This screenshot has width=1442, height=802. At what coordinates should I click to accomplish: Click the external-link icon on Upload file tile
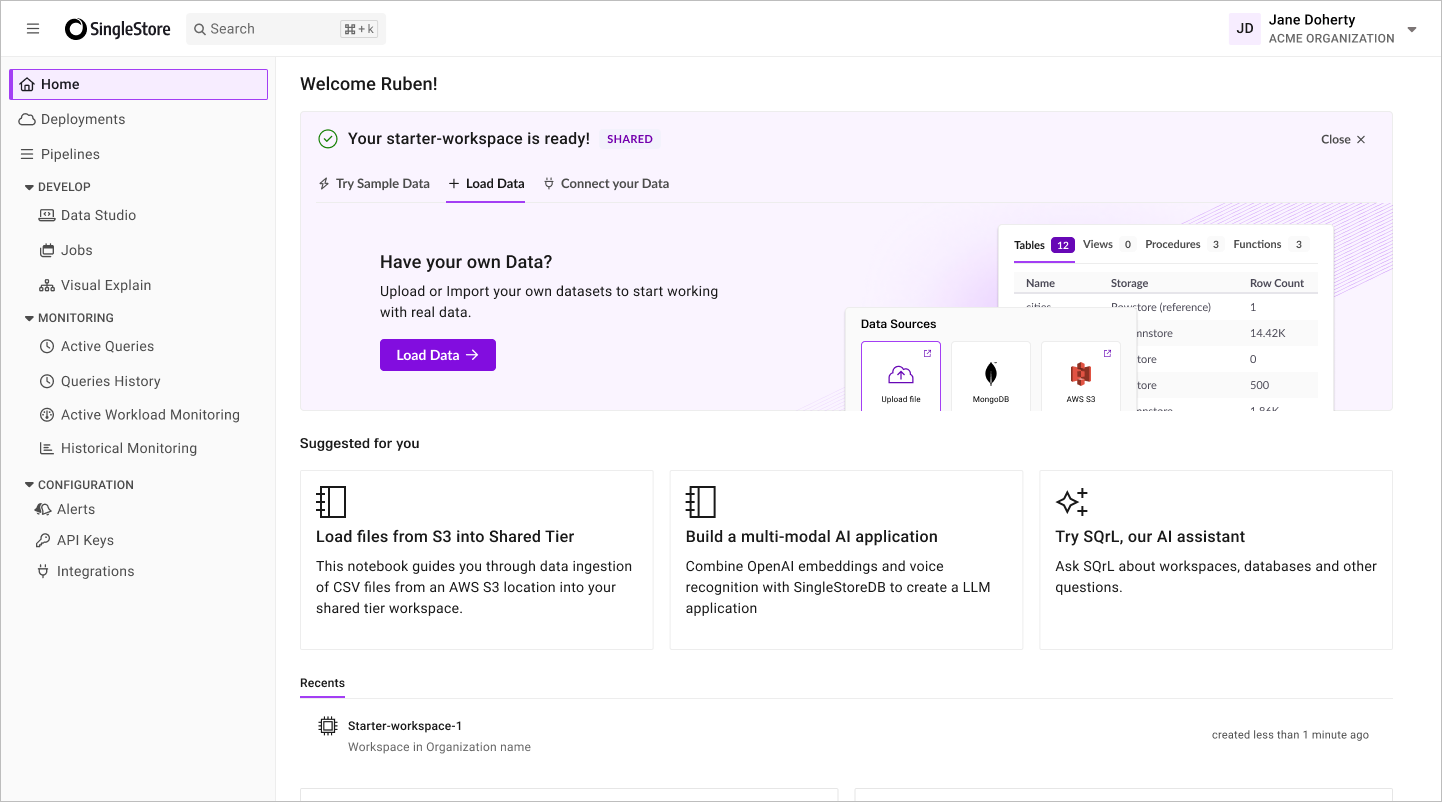pos(927,354)
